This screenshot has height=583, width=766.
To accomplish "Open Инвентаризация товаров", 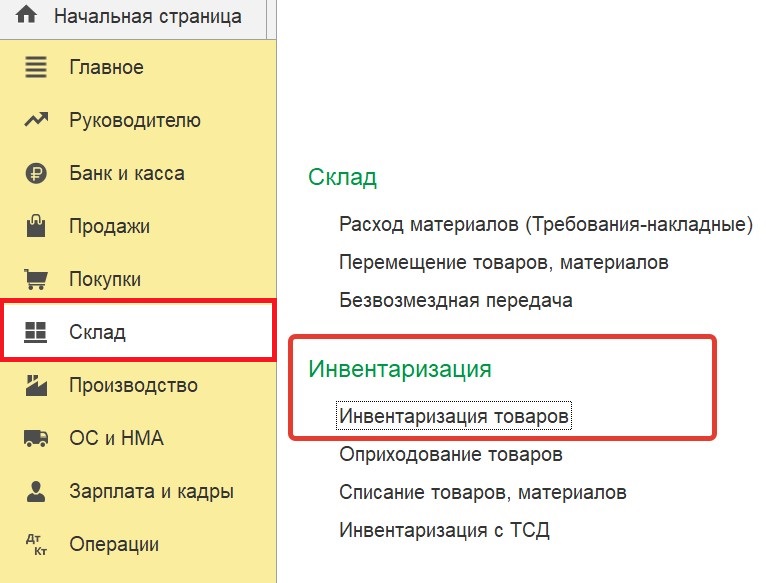I will coord(454,416).
